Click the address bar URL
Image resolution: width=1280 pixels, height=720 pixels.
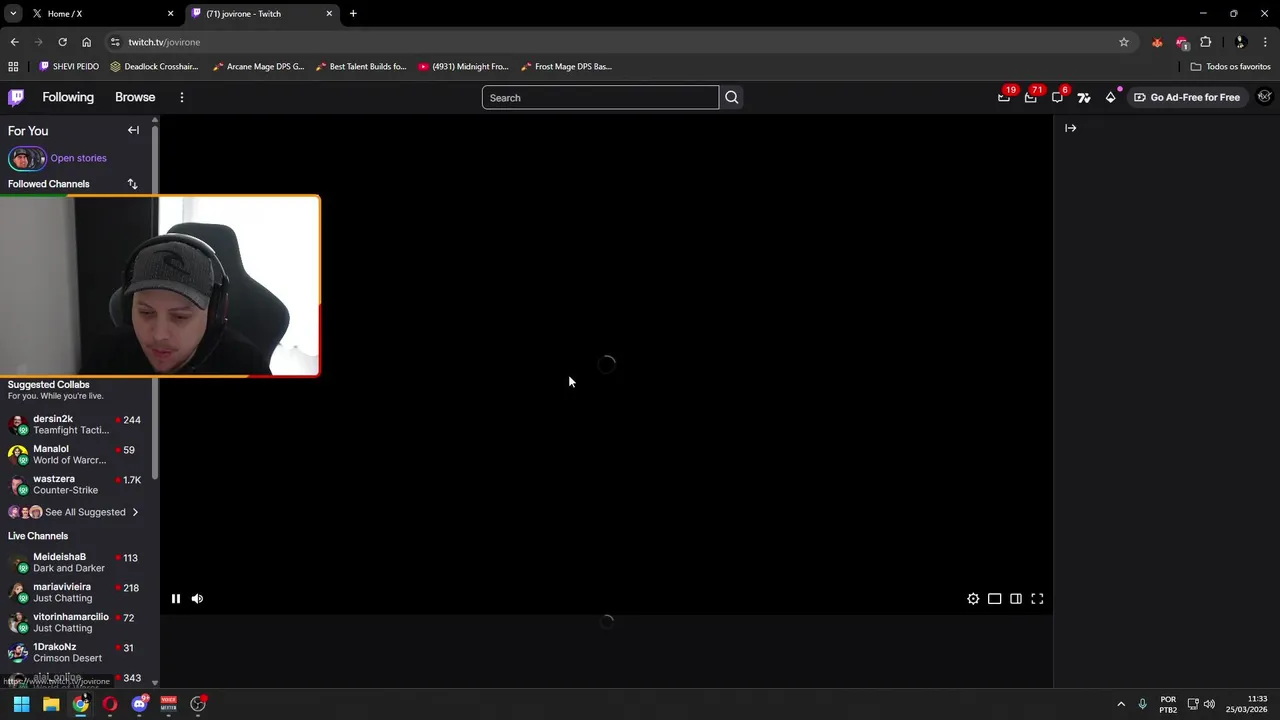pos(164,42)
